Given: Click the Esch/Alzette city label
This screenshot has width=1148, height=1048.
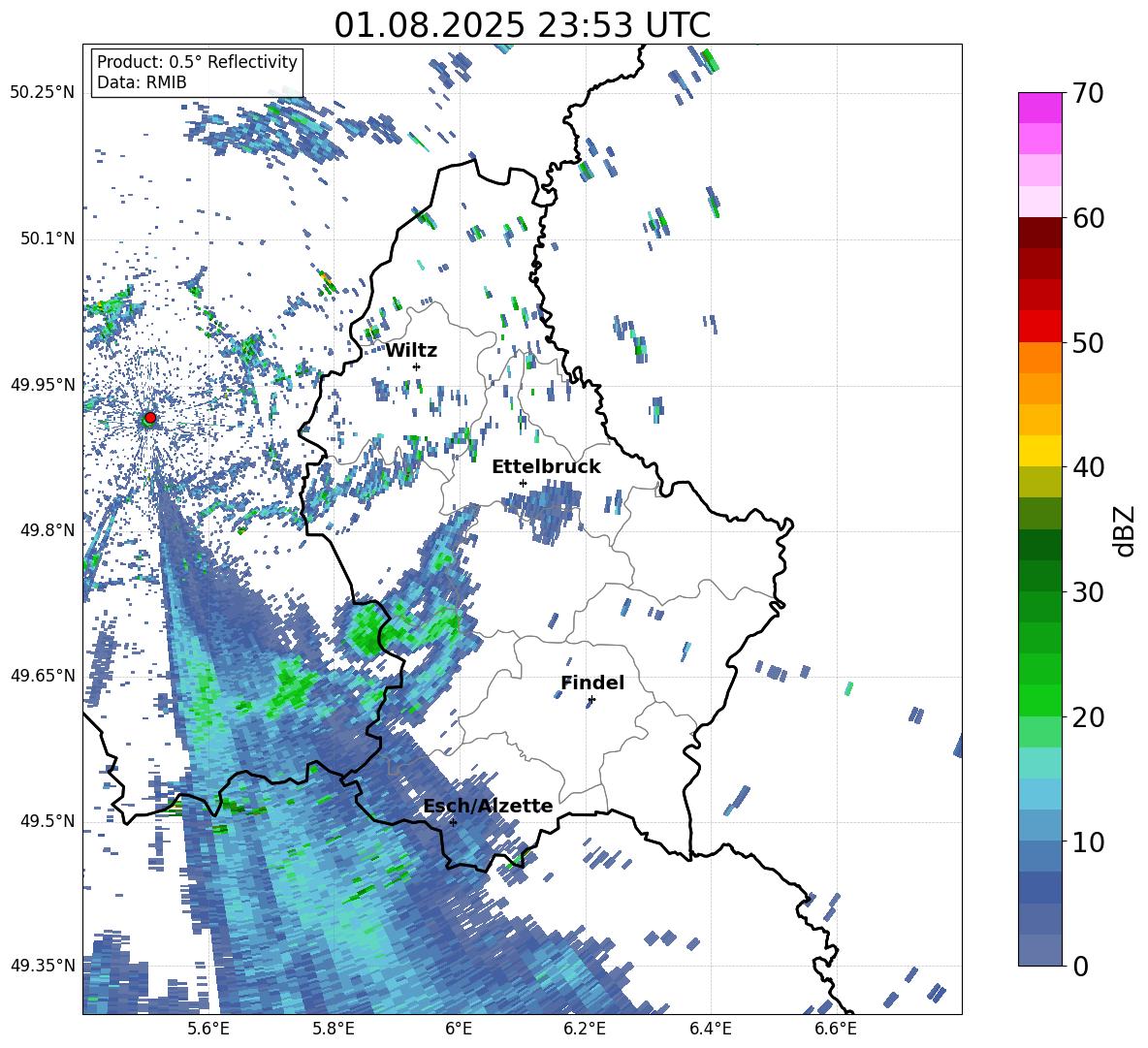Looking at the screenshot, I should 489,807.
